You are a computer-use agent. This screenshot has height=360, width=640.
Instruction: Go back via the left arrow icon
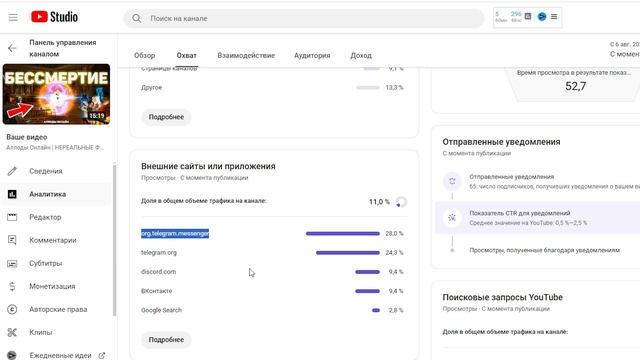pos(12,48)
